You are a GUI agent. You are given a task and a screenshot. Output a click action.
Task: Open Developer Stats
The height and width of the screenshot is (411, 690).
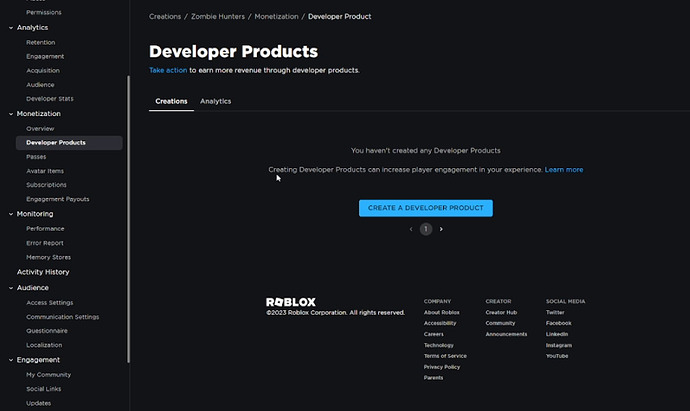click(x=50, y=99)
